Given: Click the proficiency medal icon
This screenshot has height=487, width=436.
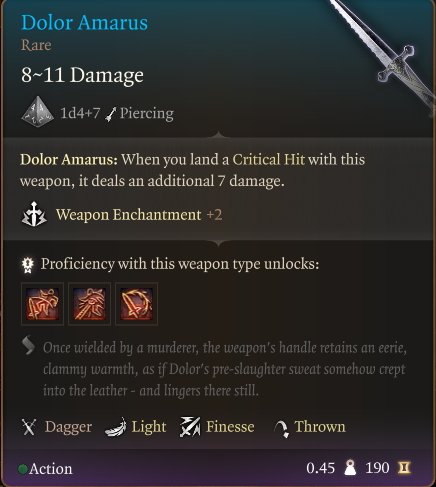Looking at the screenshot, I should coord(28,265).
